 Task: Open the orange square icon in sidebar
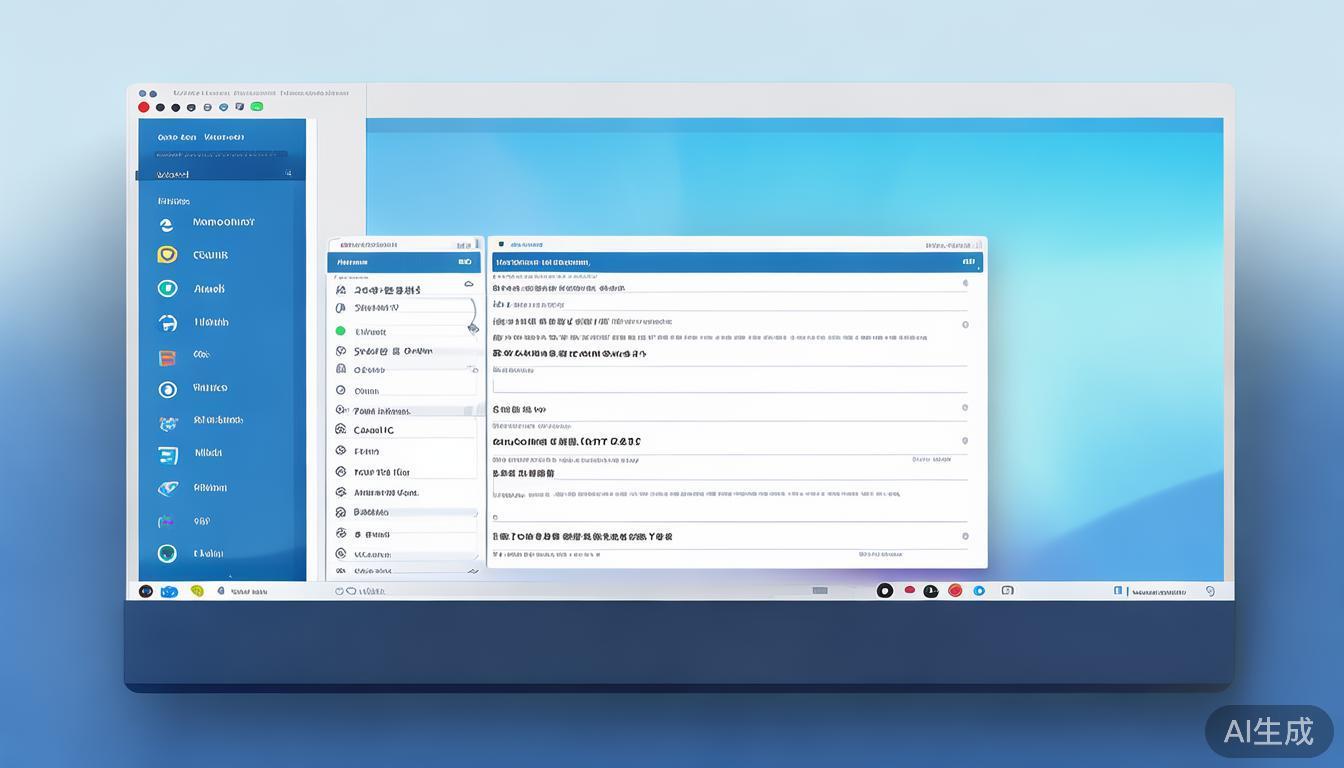tap(167, 357)
